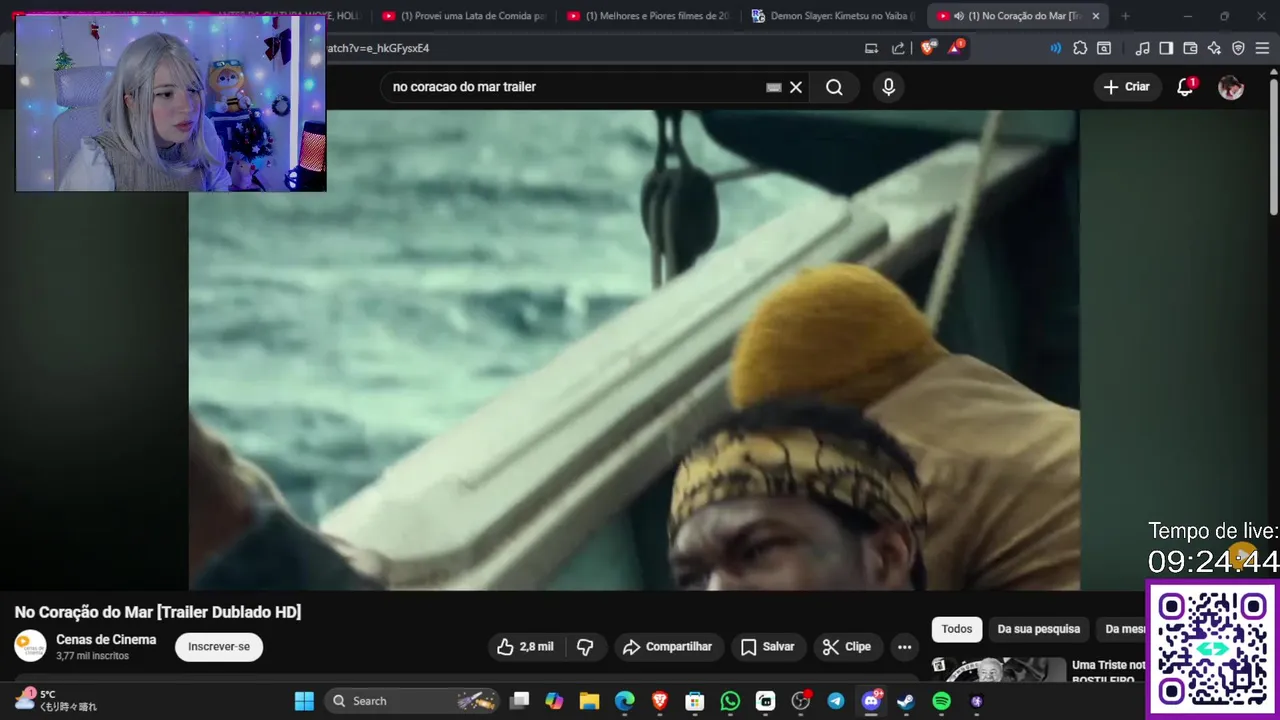The image size is (1280, 720).
Task: Open tab search icon in browser toolbar
Action: coord(1104,48)
